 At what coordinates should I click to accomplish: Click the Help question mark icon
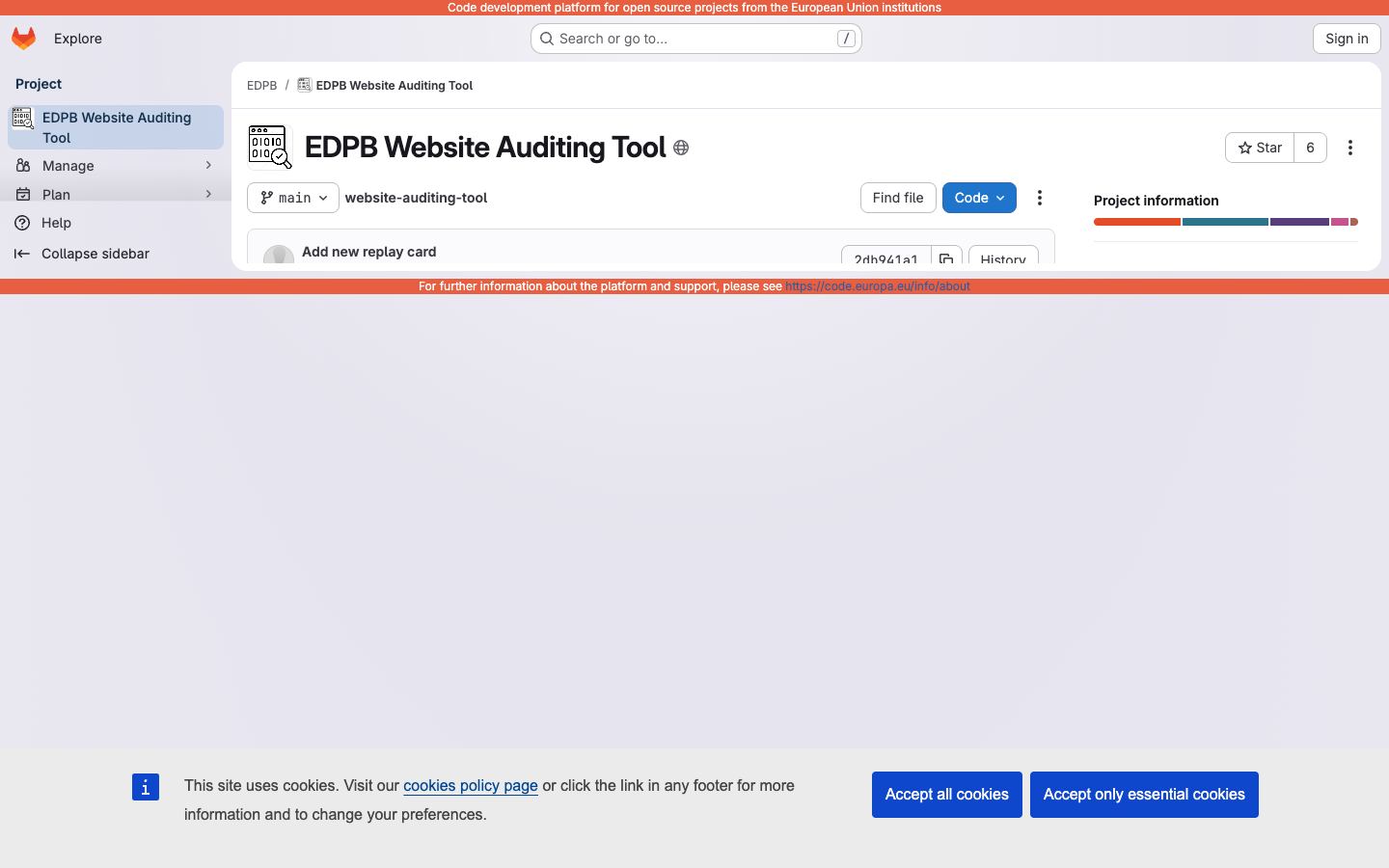pos(21,223)
